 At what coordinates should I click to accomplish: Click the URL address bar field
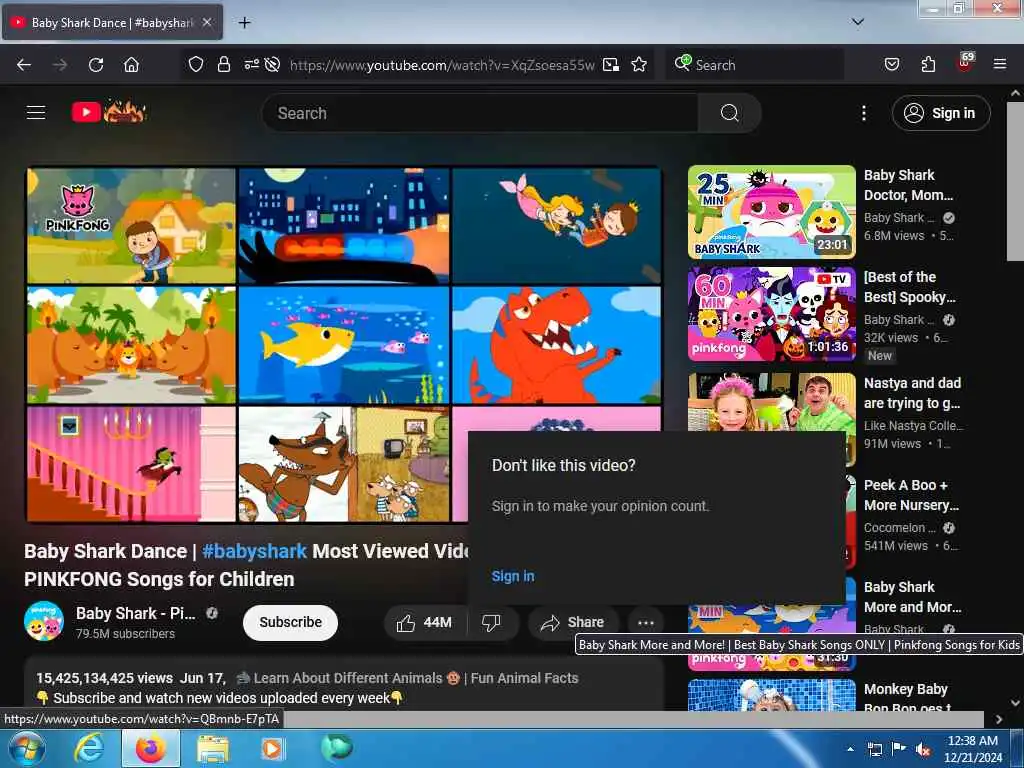[x=442, y=65]
